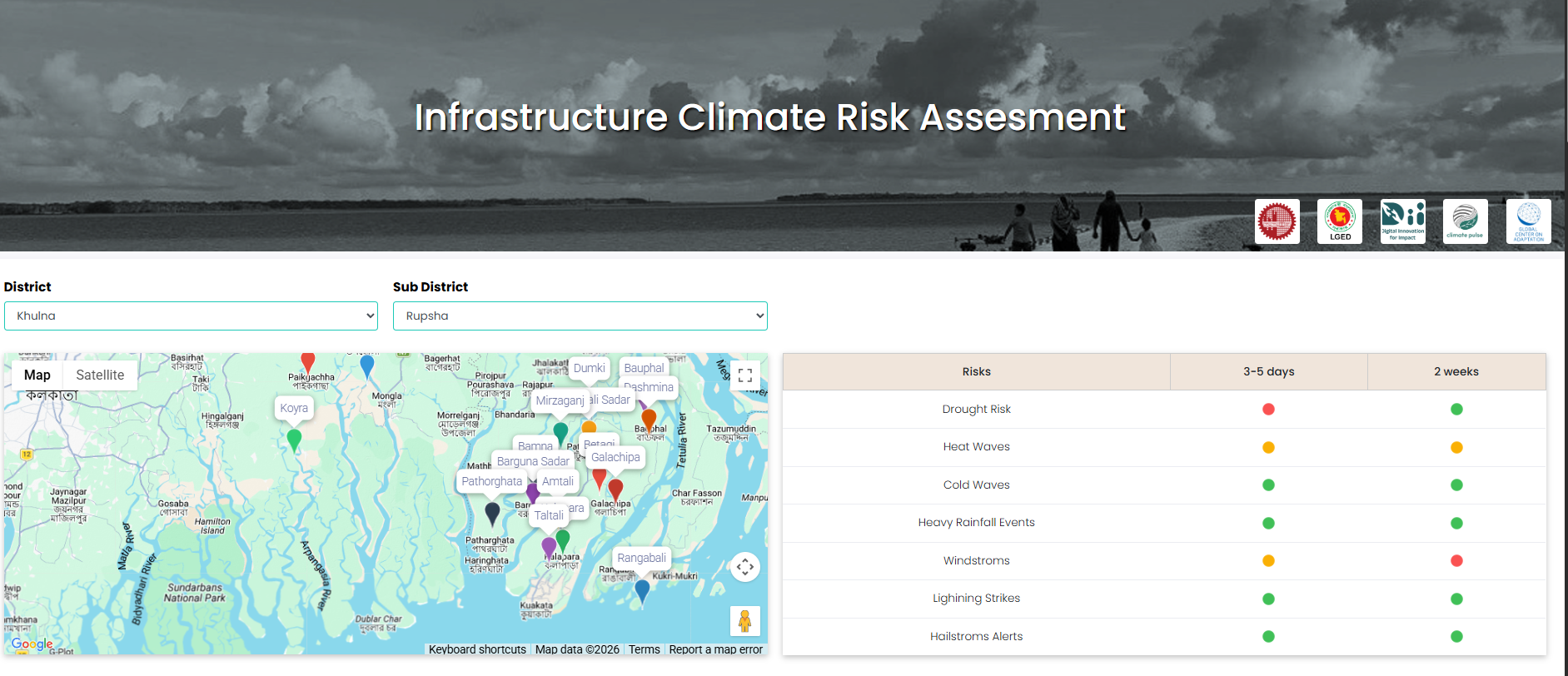The height and width of the screenshot is (676, 1568).
Task: Click the orange Heat Waves 2 weeks indicator
Action: point(1456,447)
